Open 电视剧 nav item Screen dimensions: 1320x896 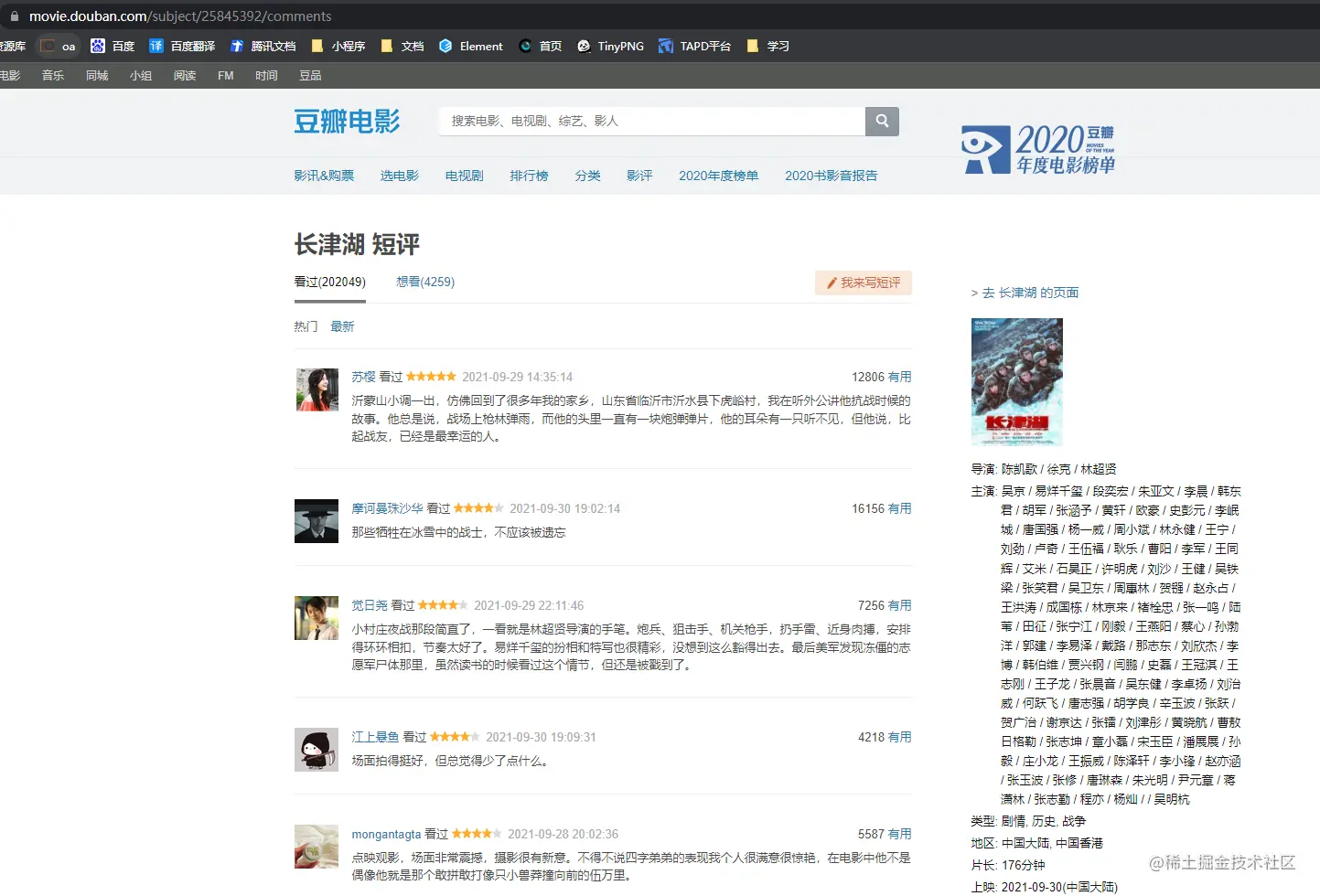click(x=465, y=176)
